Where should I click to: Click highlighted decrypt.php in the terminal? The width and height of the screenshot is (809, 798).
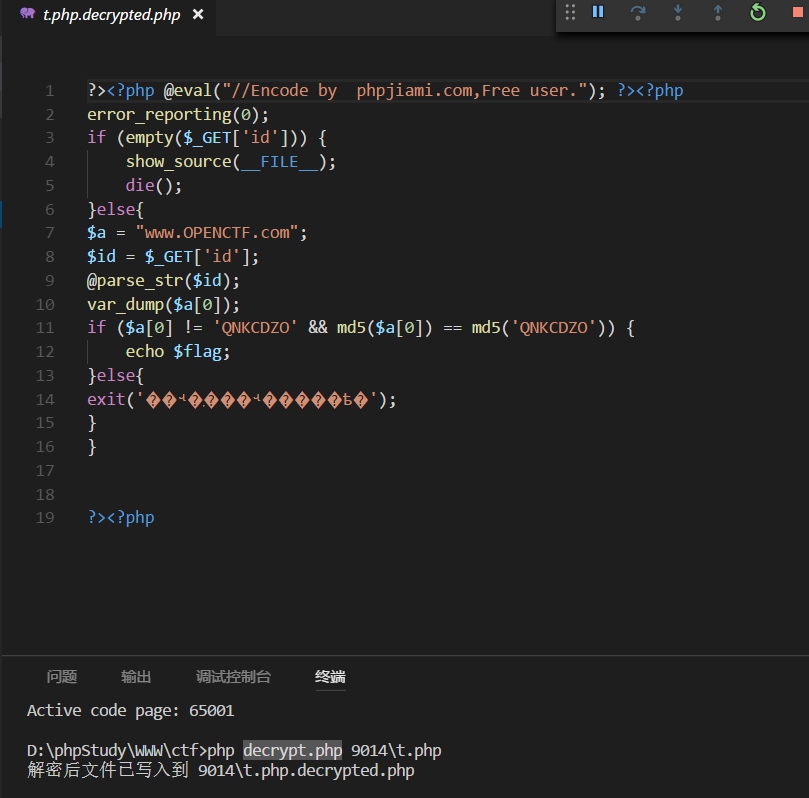click(293, 750)
